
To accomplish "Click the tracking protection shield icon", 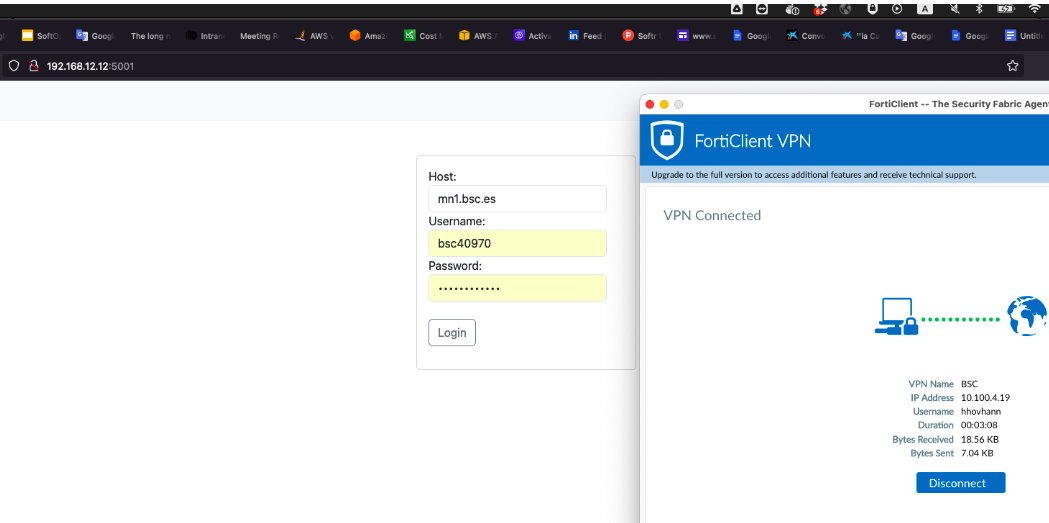I will [x=13, y=66].
